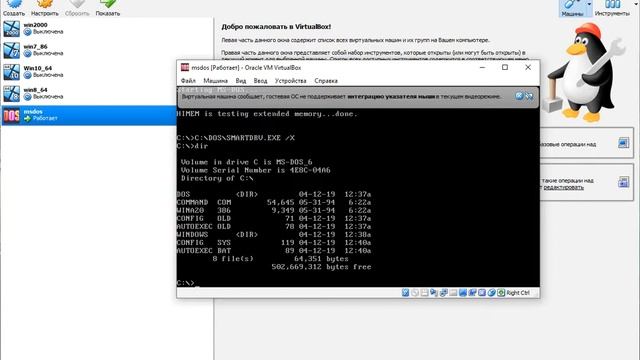Viewport: 640px width, 360px height.
Task: Click the upper tool card icon in welcome pane
Action: [623, 143]
